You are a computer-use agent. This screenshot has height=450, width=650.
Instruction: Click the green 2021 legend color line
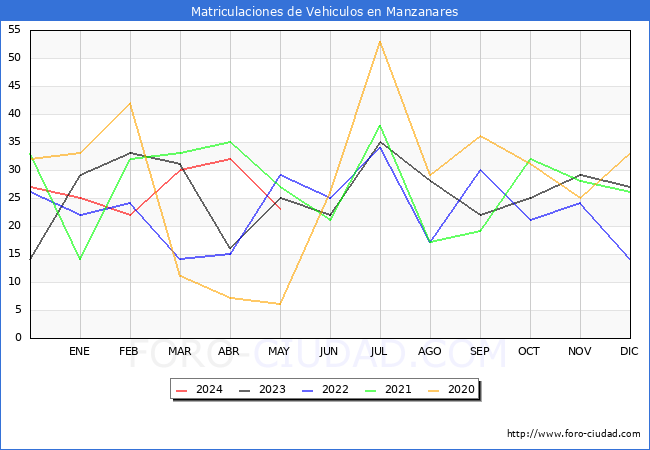click(371, 390)
